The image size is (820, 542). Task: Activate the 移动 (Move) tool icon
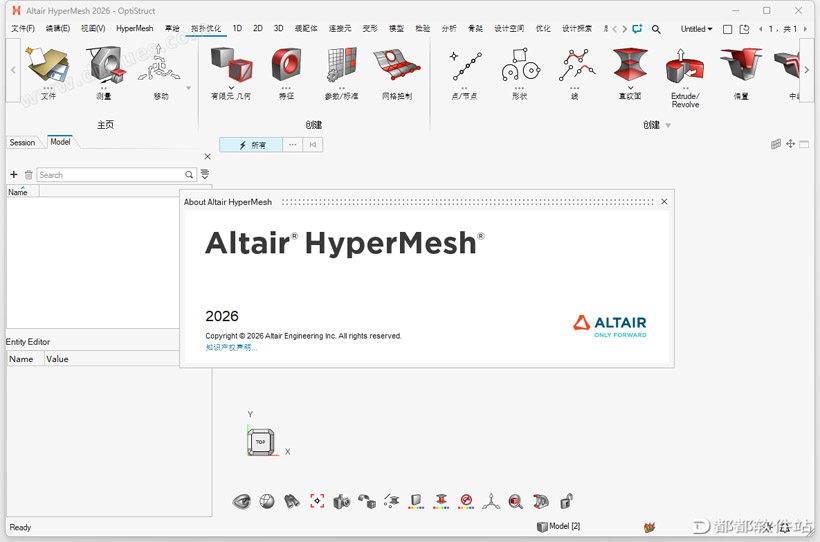pyautogui.click(x=159, y=65)
